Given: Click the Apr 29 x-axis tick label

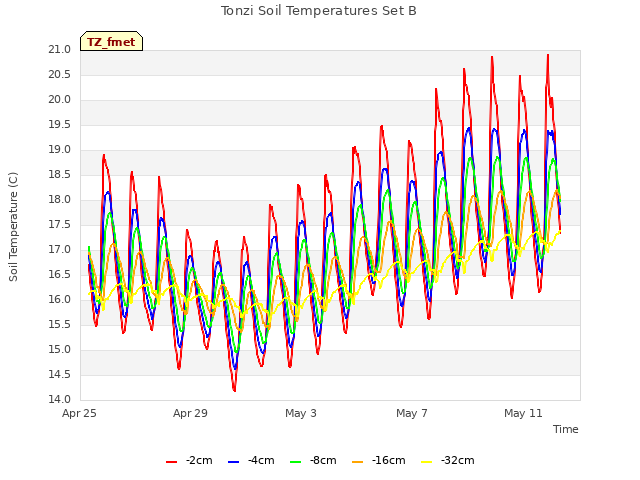Looking at the screenshot, I should (x=190, y=413).
